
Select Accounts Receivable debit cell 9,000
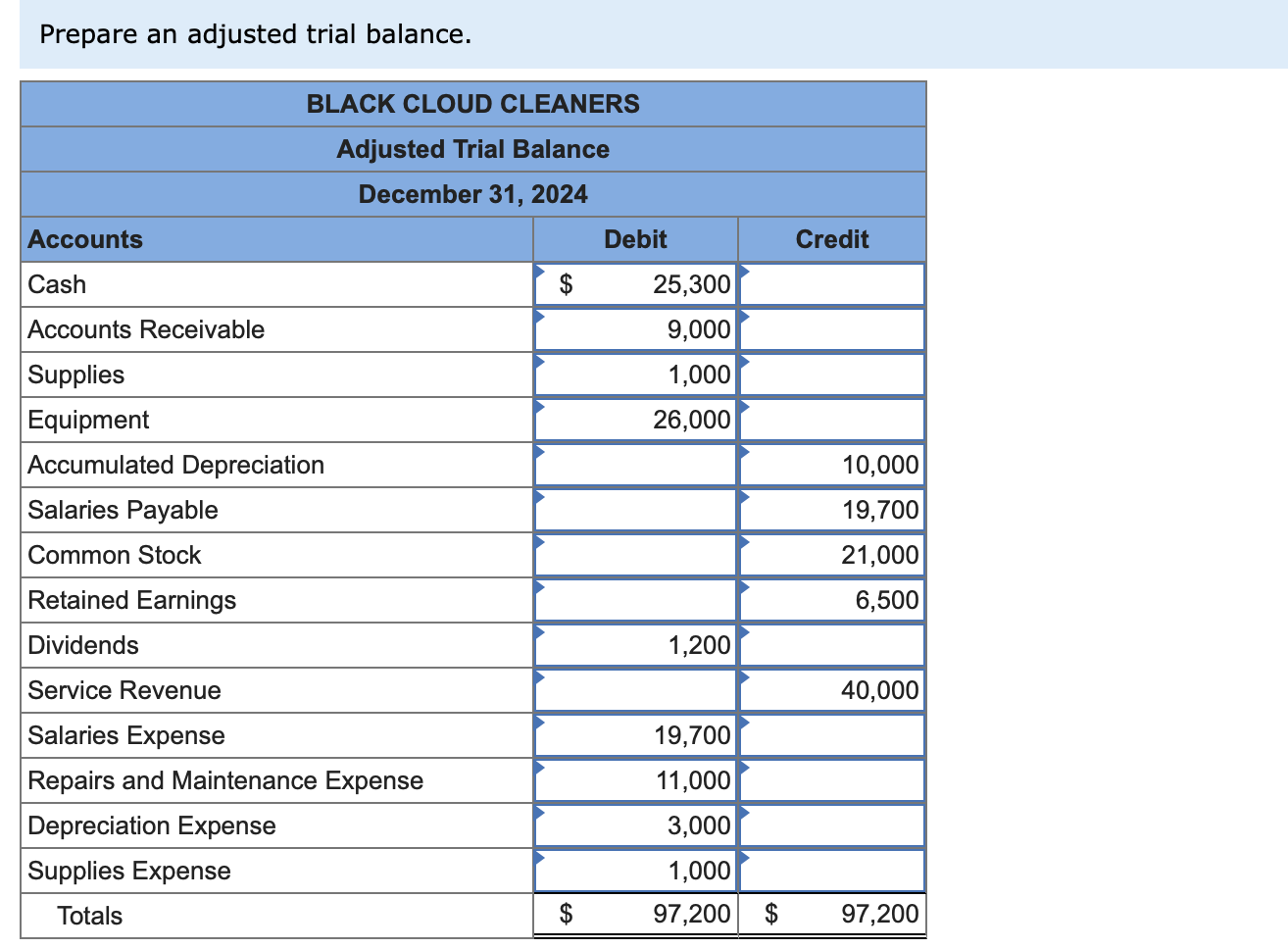click(635, 329)
